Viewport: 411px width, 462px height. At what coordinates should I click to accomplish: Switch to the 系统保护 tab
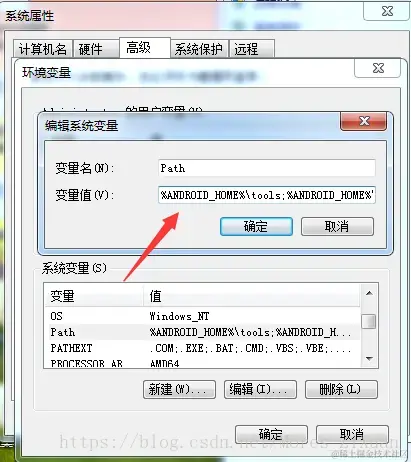199,49
